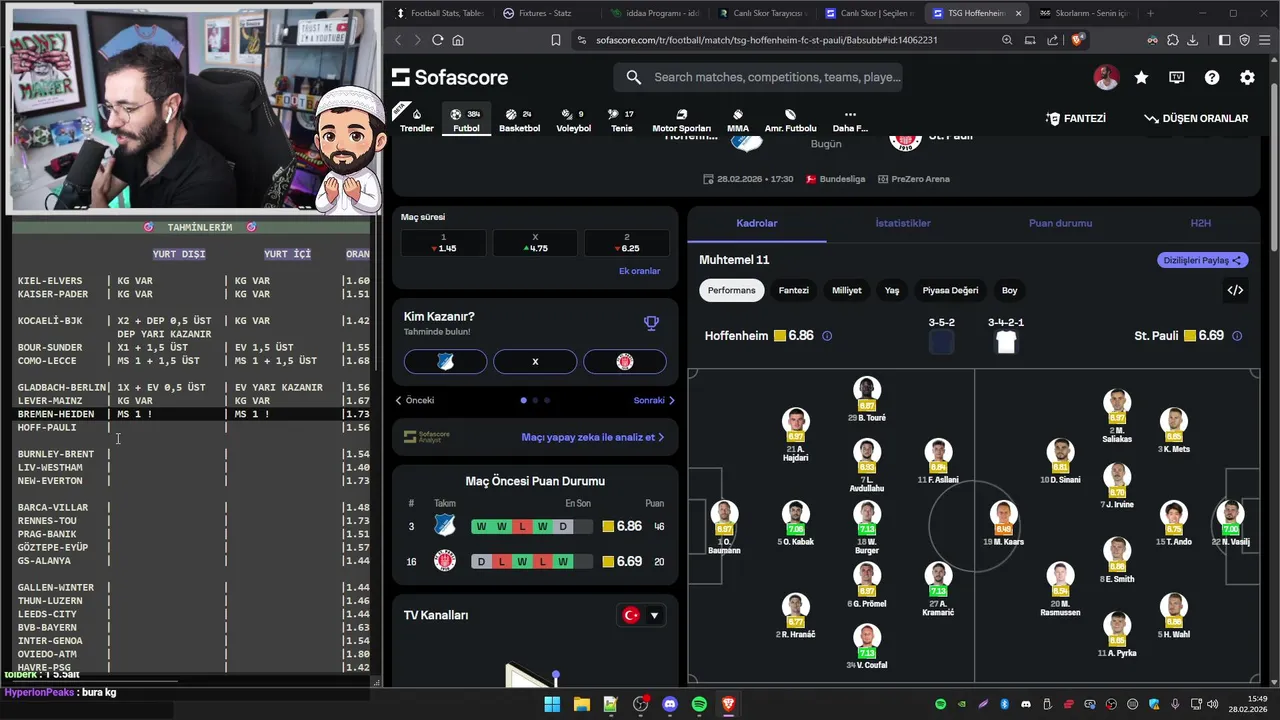Open player 19 M. Kaars

coord(1003,524)
